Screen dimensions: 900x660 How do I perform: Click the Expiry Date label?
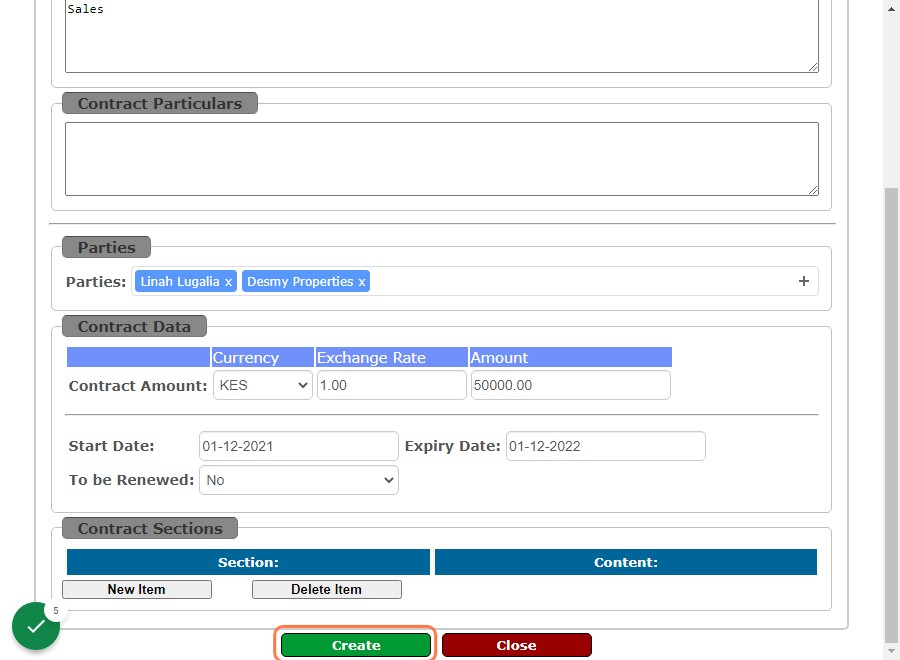452,446
